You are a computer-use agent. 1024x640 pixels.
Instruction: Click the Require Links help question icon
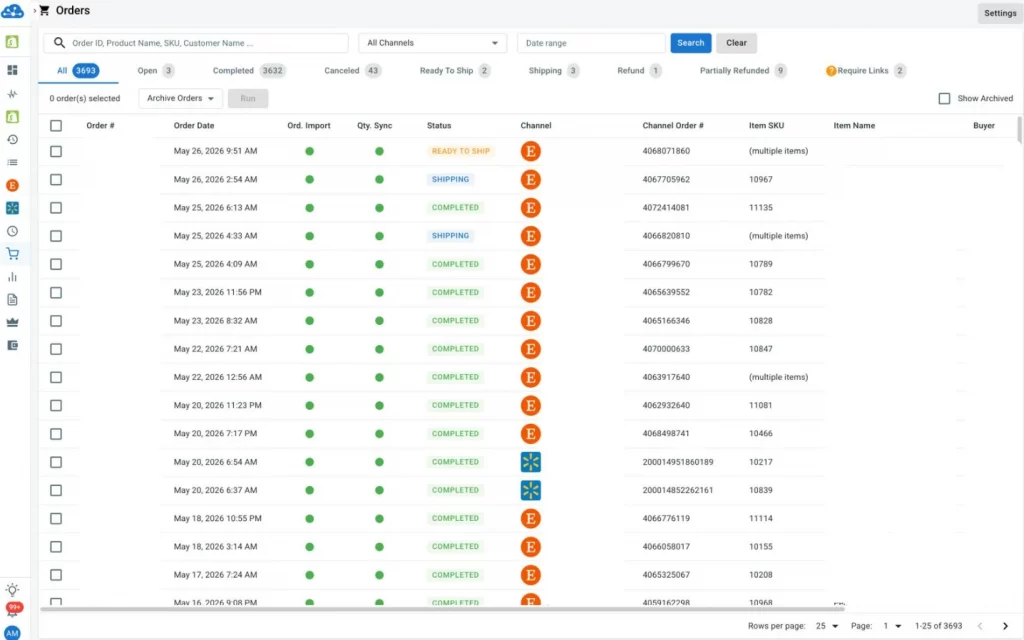click(831, 71)
